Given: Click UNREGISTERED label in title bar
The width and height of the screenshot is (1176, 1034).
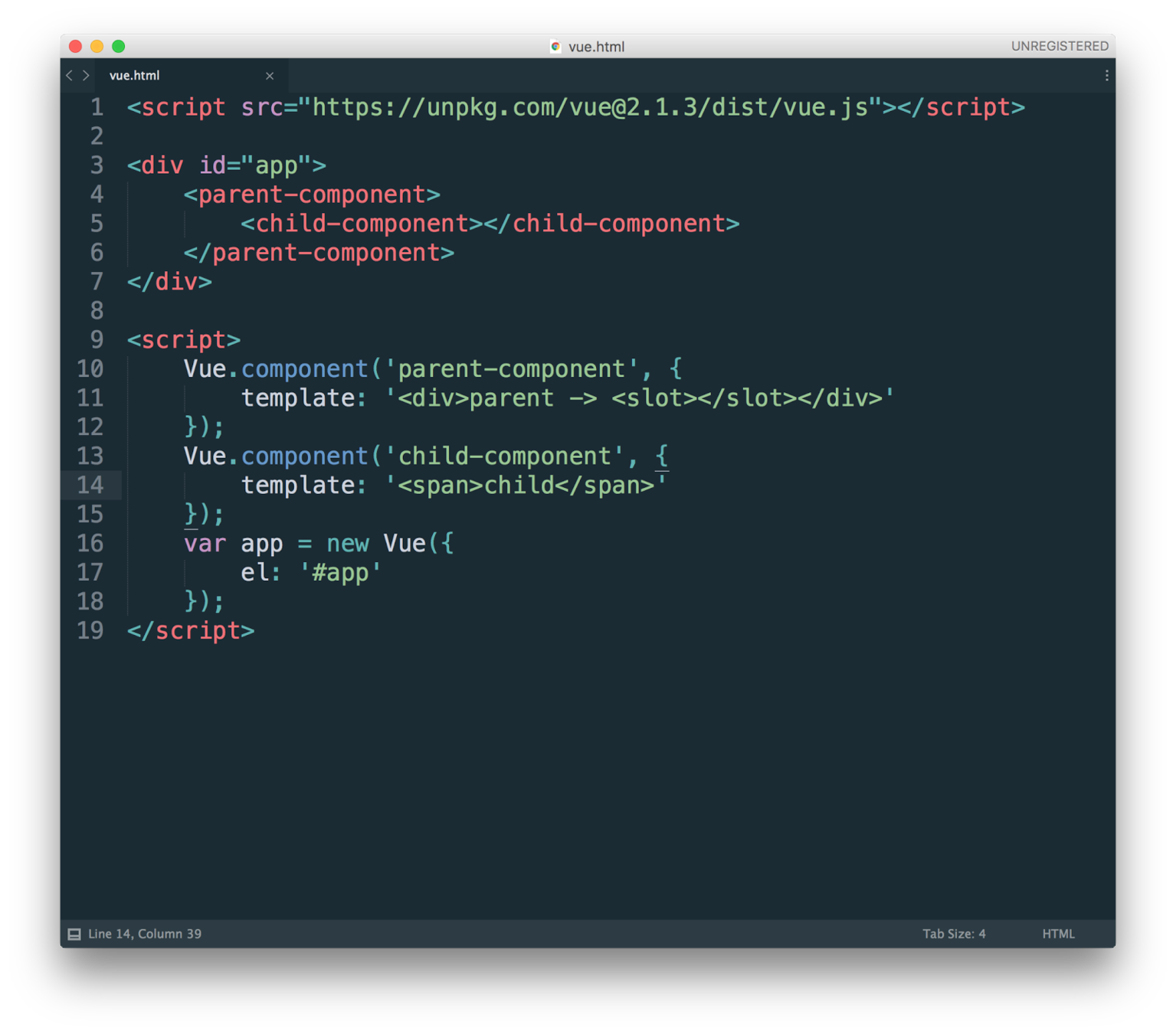Looking at the screenshot, I should pos(1060,46).
